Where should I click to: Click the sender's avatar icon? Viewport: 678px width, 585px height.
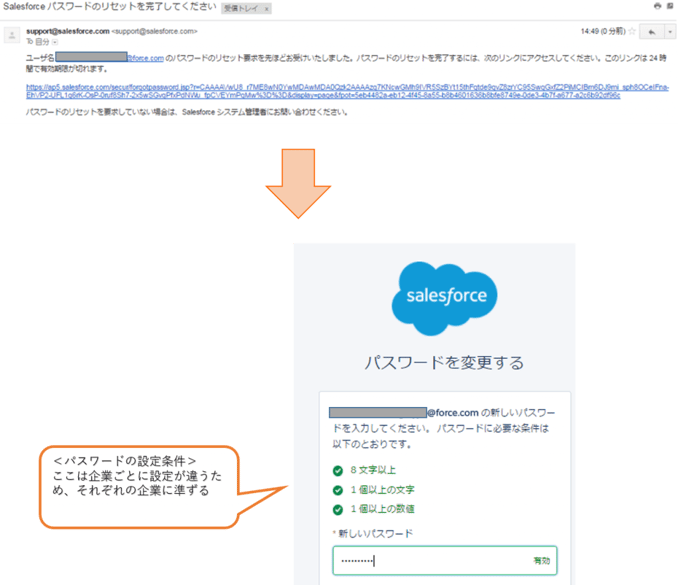pos(12,35)
